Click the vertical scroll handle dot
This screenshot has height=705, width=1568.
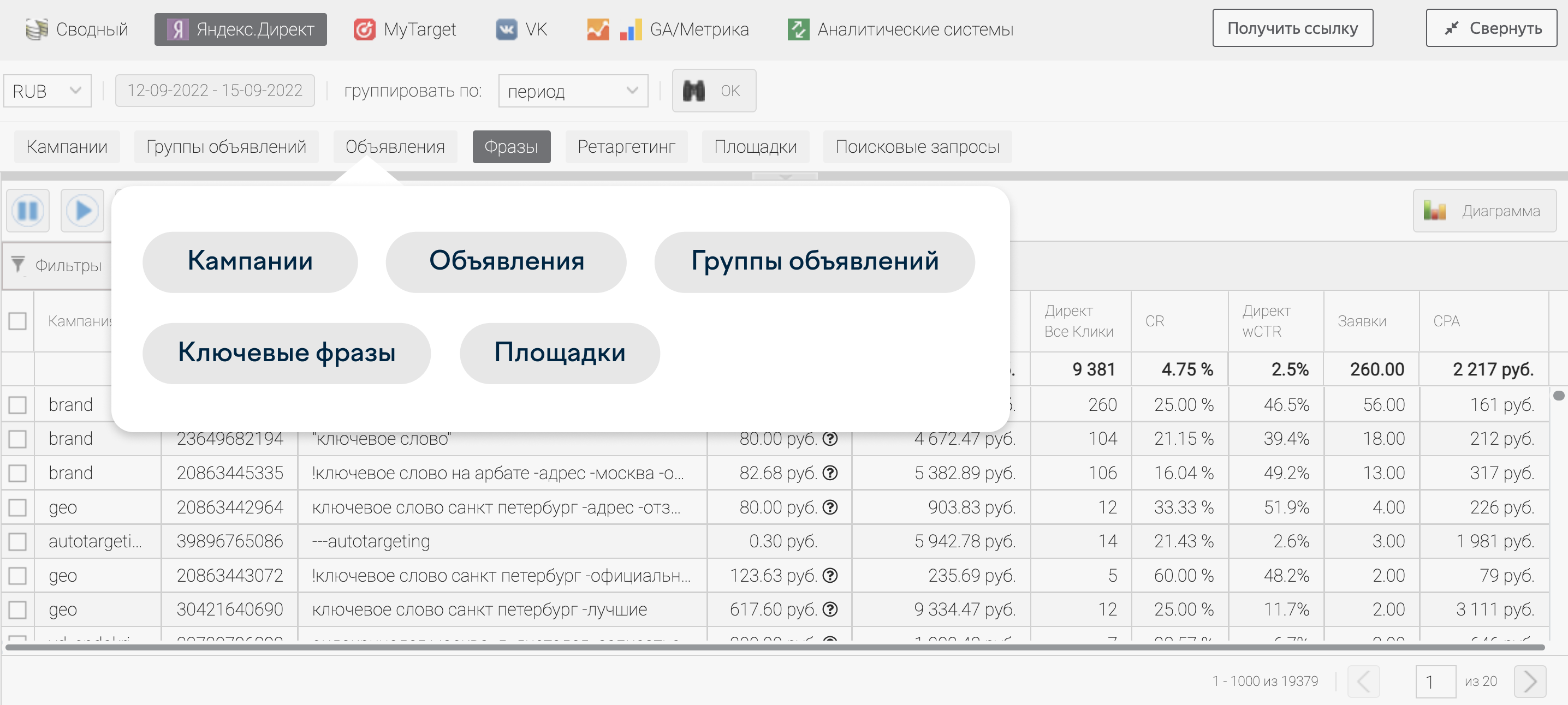tap(1558, 396)
